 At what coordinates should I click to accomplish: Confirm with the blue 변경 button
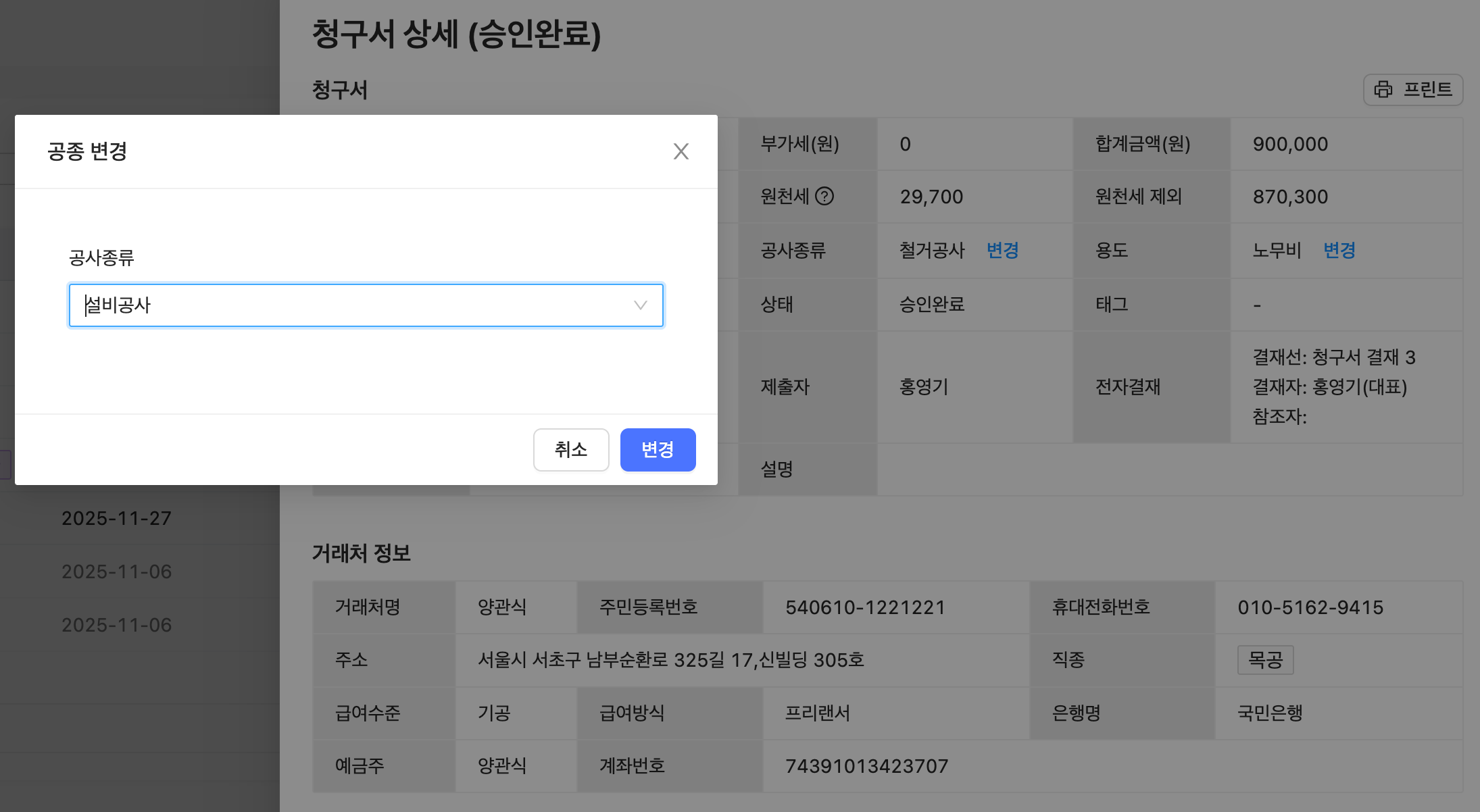658,449
